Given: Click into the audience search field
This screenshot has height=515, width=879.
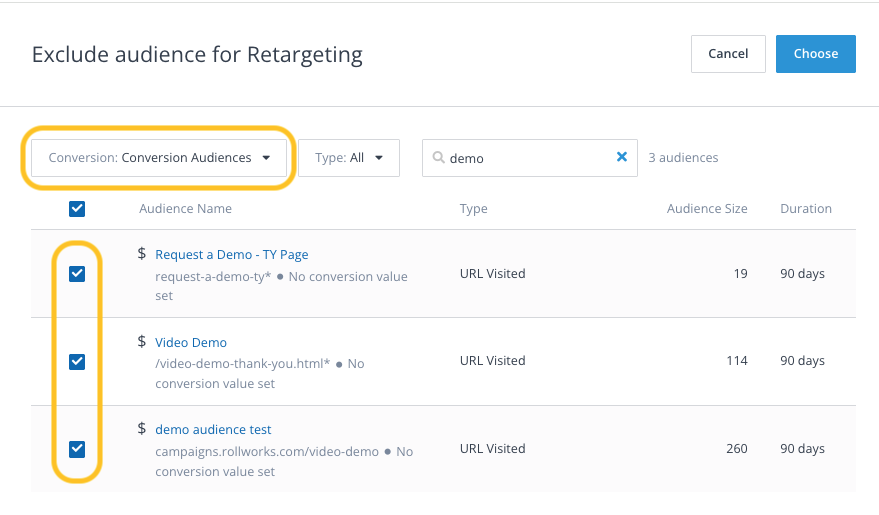Looking at the screenshot, I should pyautogui.click(x=528, y=158).
